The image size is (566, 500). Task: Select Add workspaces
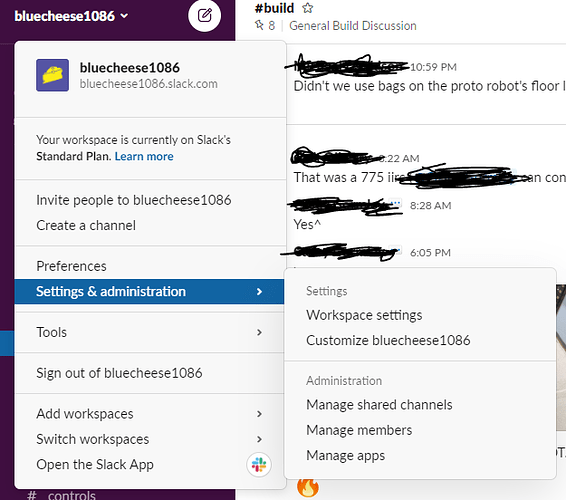149,414
